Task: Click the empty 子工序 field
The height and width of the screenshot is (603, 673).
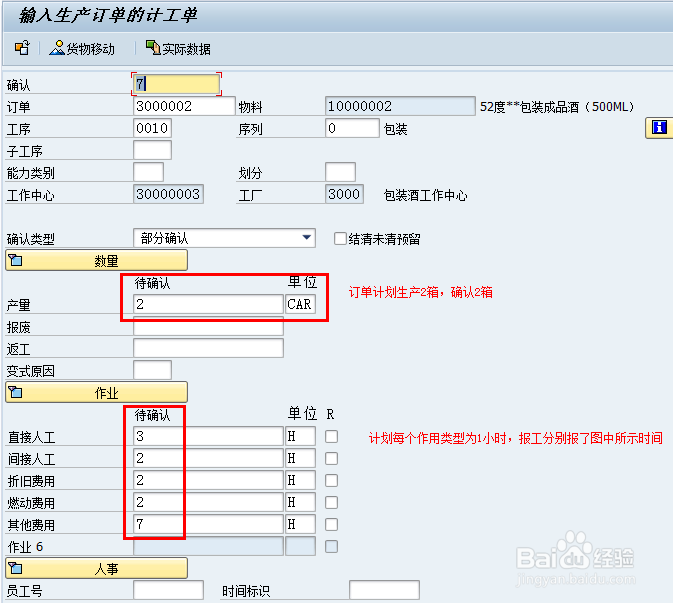Action: pyautogui.click(x=152, y=150)
